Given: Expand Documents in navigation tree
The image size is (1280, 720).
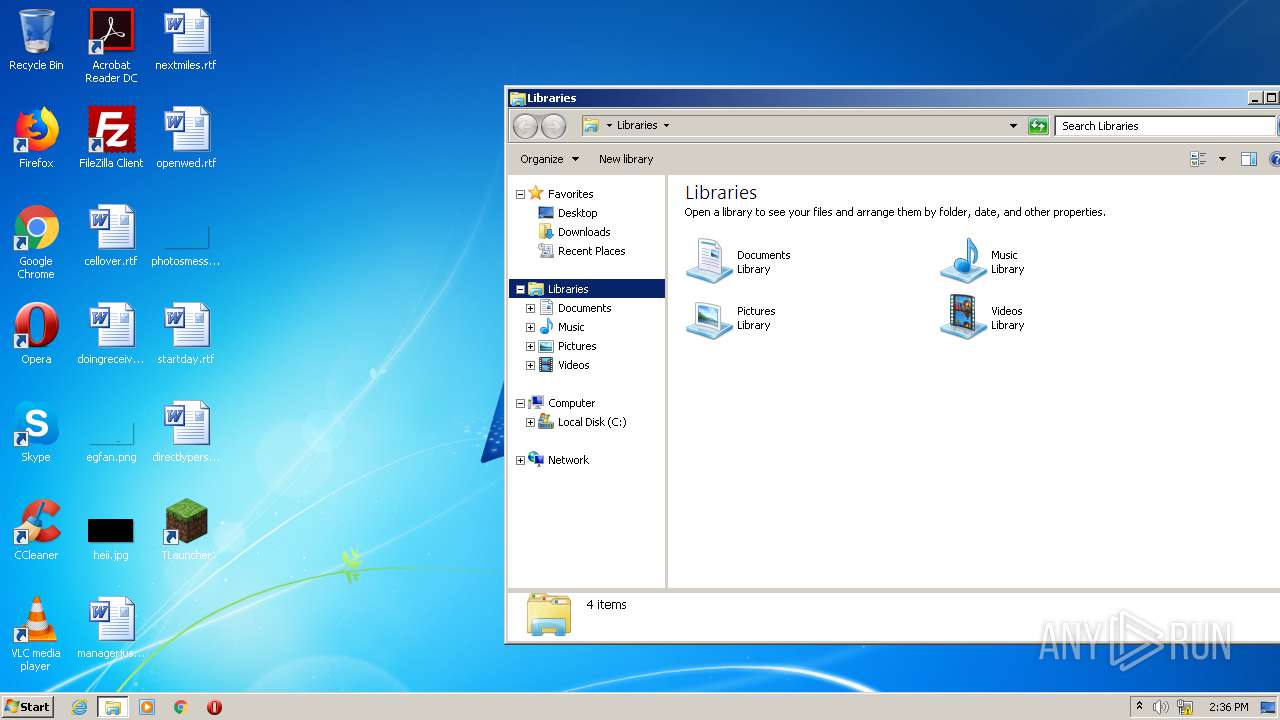Looking at the screenshot, I should tap(530, 308).
